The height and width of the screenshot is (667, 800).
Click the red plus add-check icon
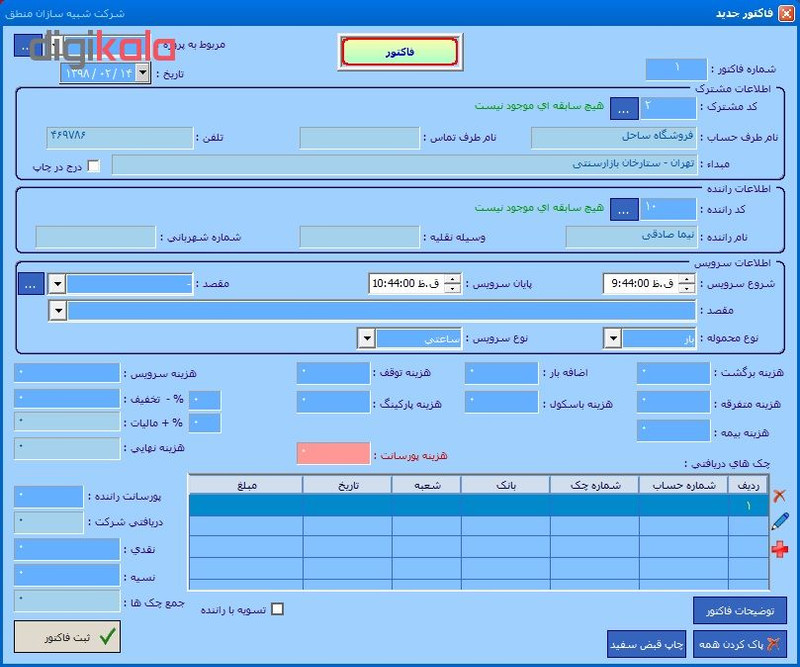pyautogui.click(x=780, y=548)
